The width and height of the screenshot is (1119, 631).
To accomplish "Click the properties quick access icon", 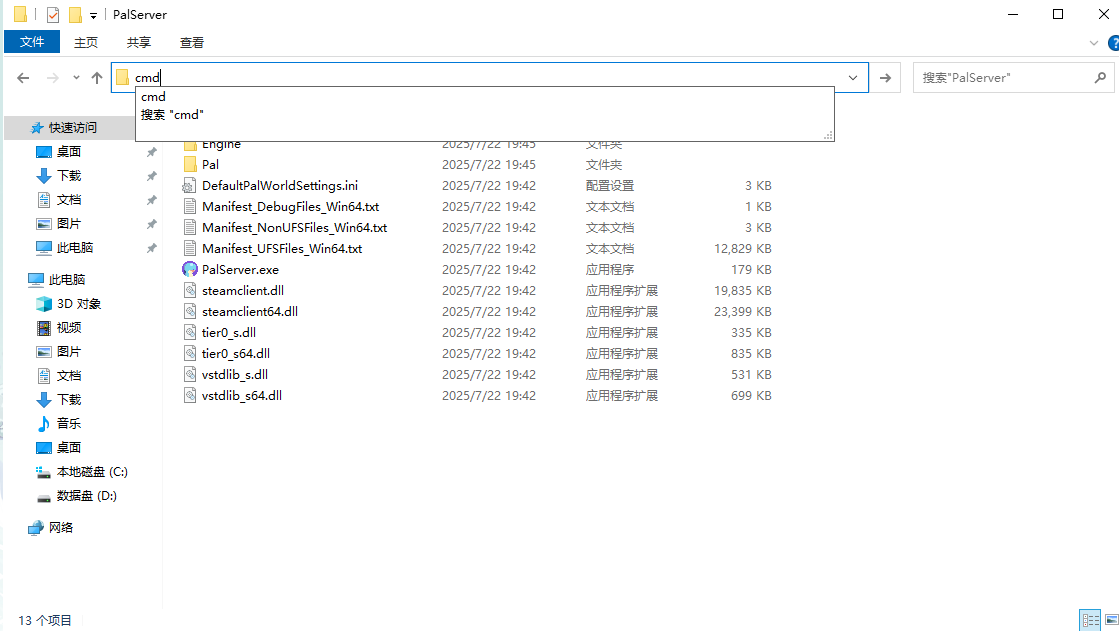I will tap(52, 14).
